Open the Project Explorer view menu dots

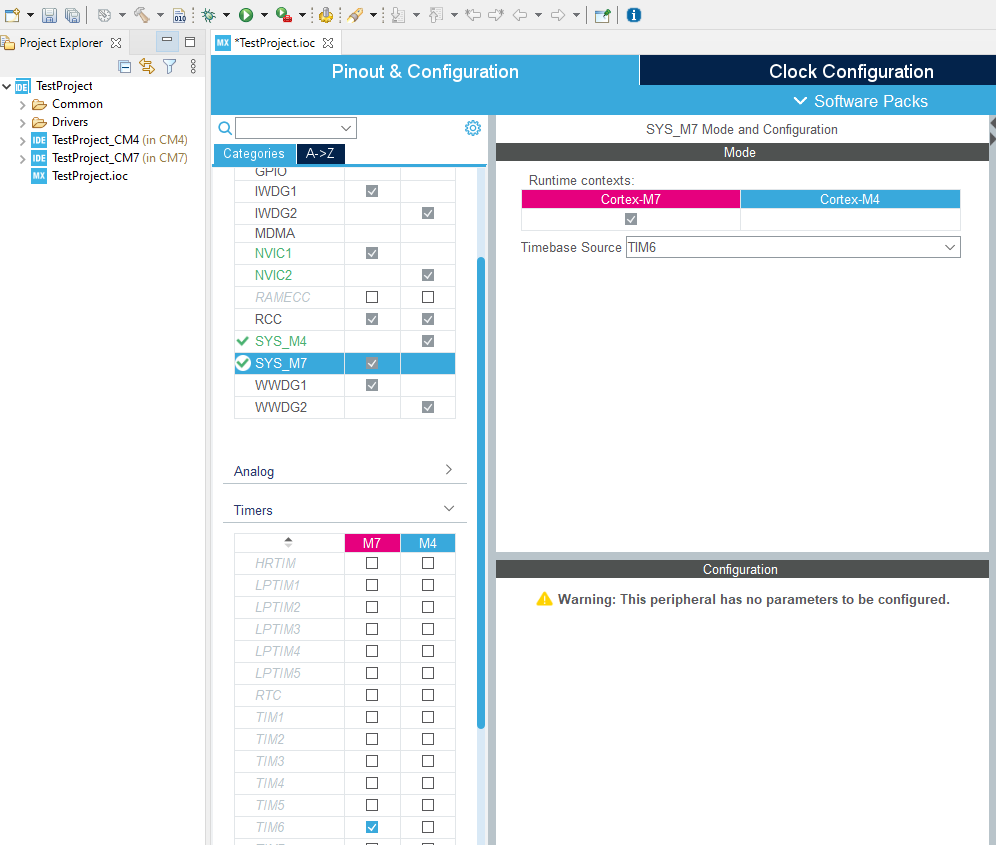pos(193,66)
